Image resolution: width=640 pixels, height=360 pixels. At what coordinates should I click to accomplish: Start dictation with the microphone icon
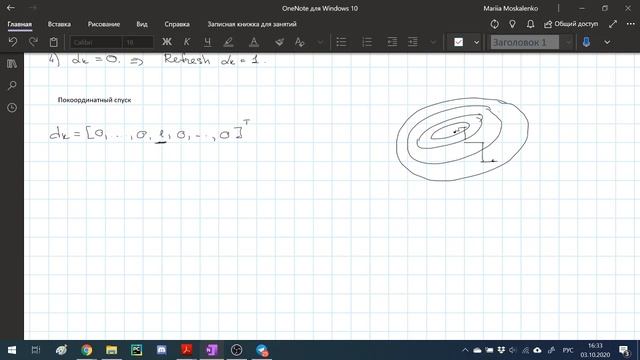(x=587, y=42)
